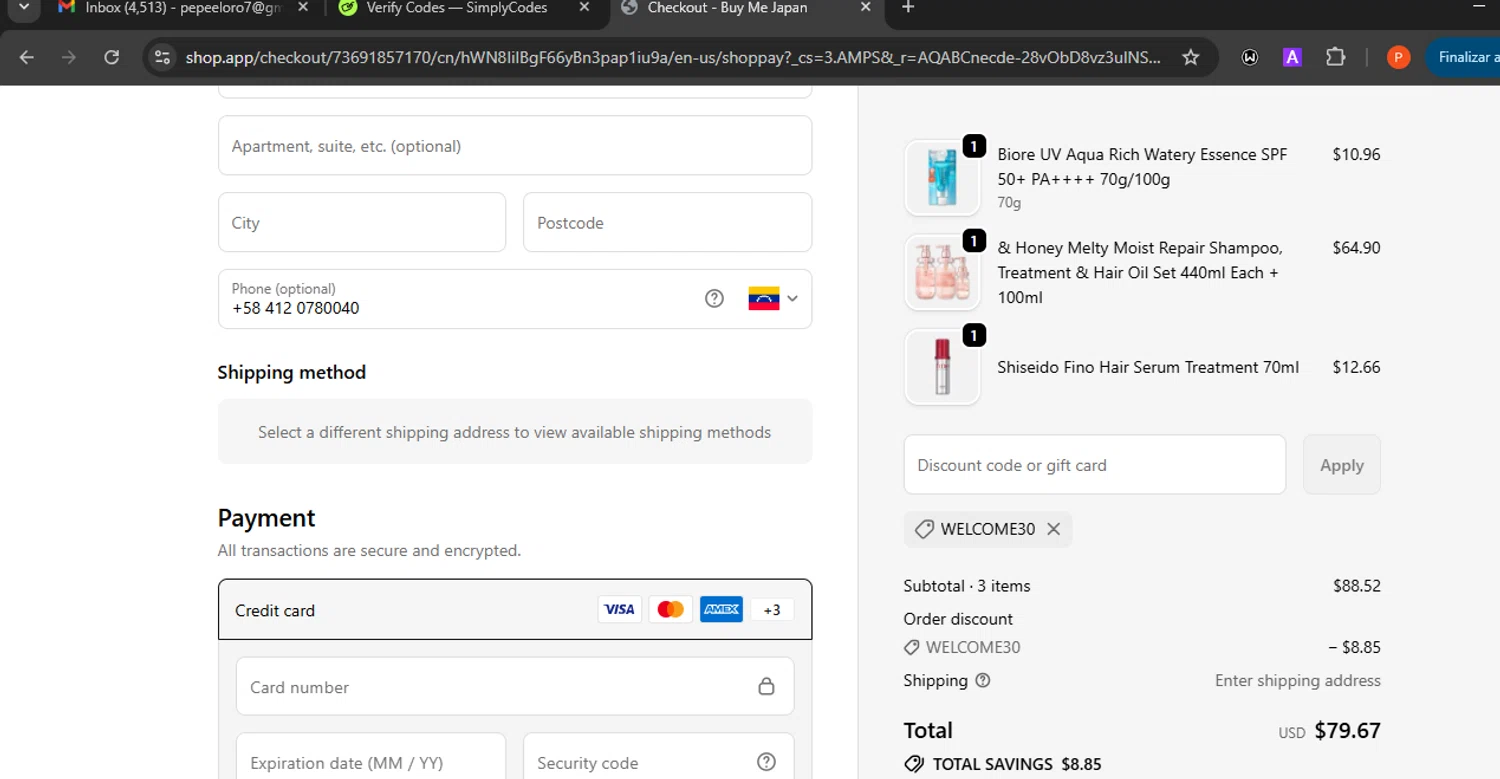Viewport: 1500px width, 779px height.
Task: Go forward to the next page
Action: pyautogui.click(x=69, y=58)
